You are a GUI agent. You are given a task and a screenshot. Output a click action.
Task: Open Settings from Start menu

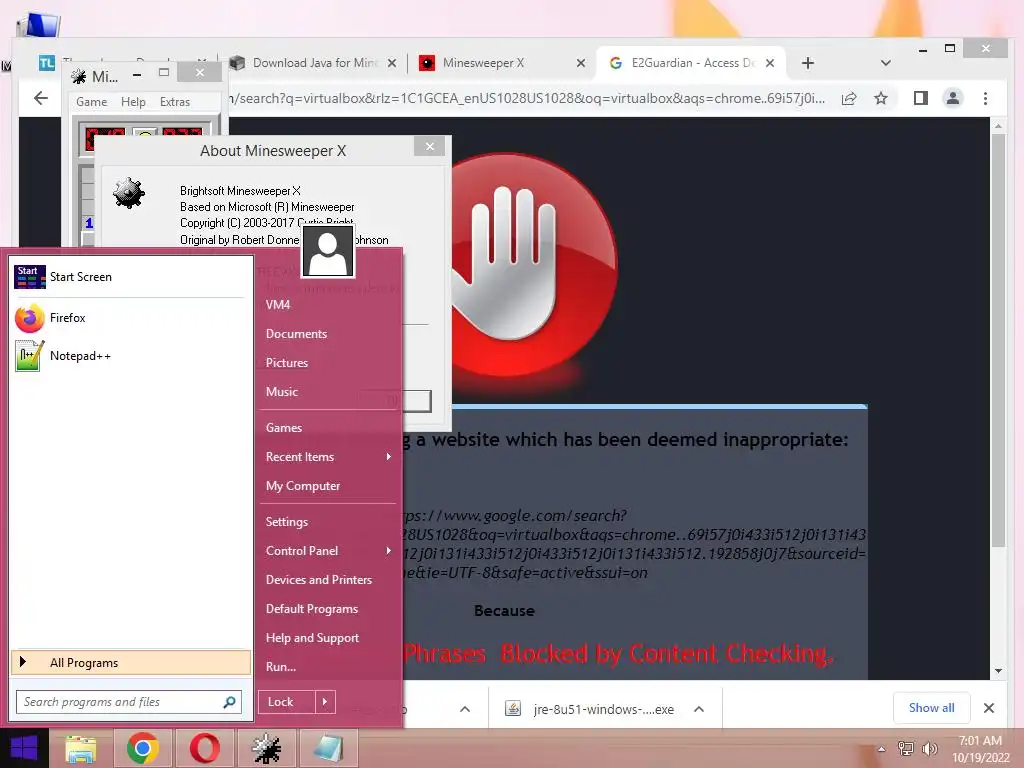[287, 522]
